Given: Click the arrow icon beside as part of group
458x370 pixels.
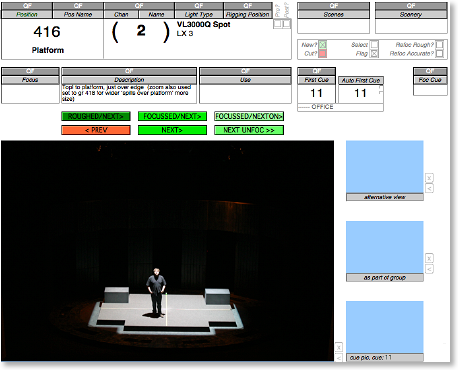Looking at the screenshot, I should pyautogui.click(x=429, y=269).
